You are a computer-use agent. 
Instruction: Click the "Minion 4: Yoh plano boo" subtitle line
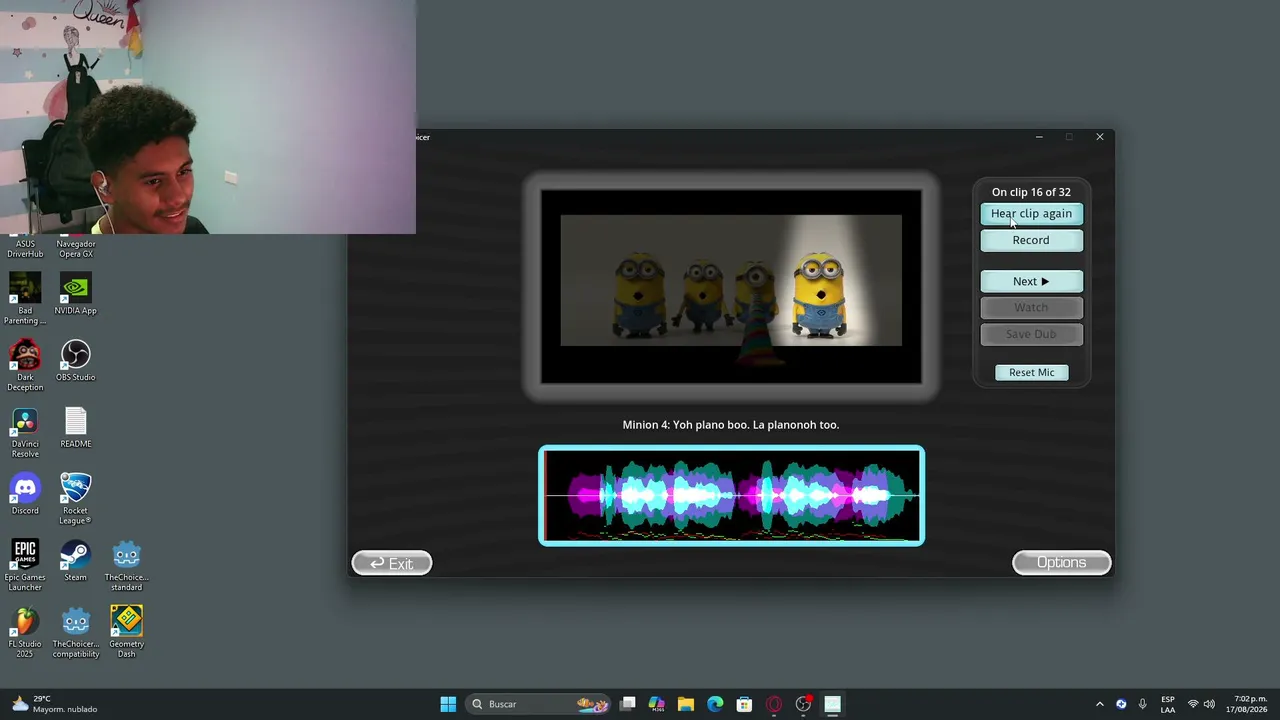(x=730, y=425)
